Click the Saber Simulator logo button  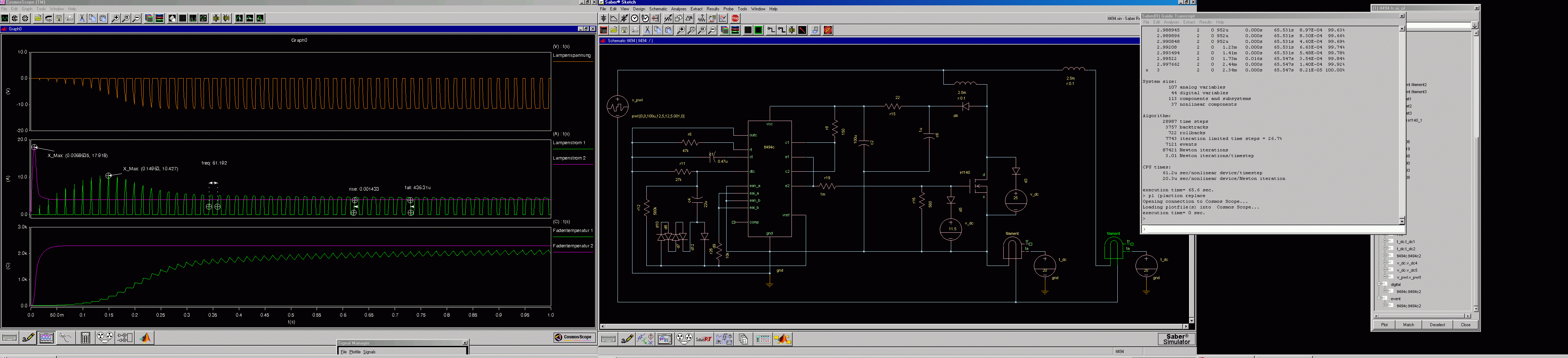pyautogui.click(x=1176, y=339)
